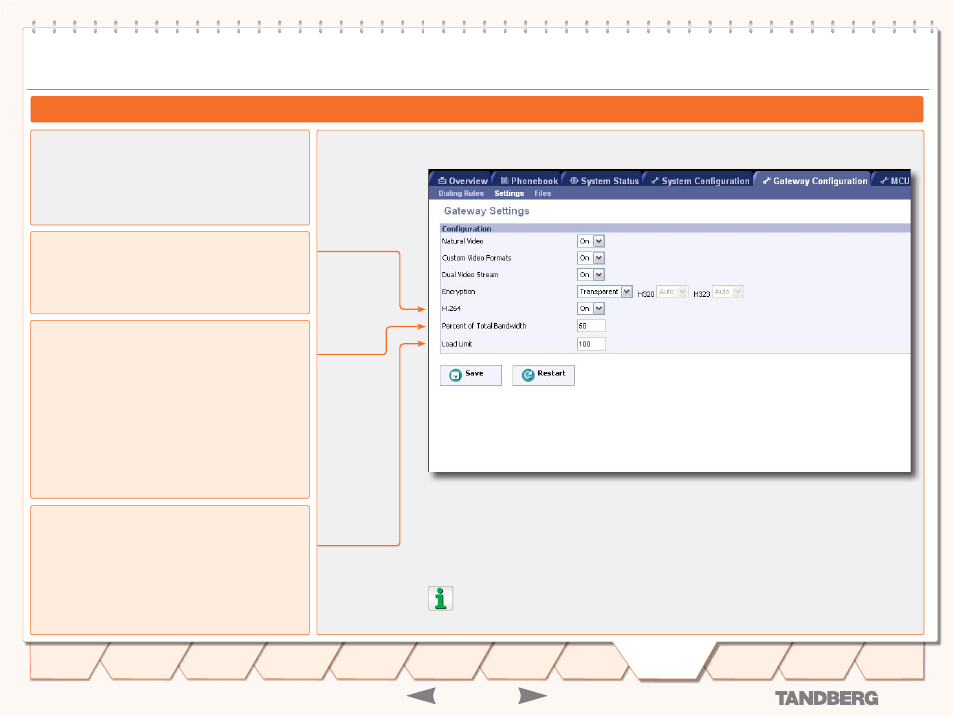Open the H323 Auto dropdown
This screenshot has width=954, height=717.
pyautogui.click(x=728, y=292)
